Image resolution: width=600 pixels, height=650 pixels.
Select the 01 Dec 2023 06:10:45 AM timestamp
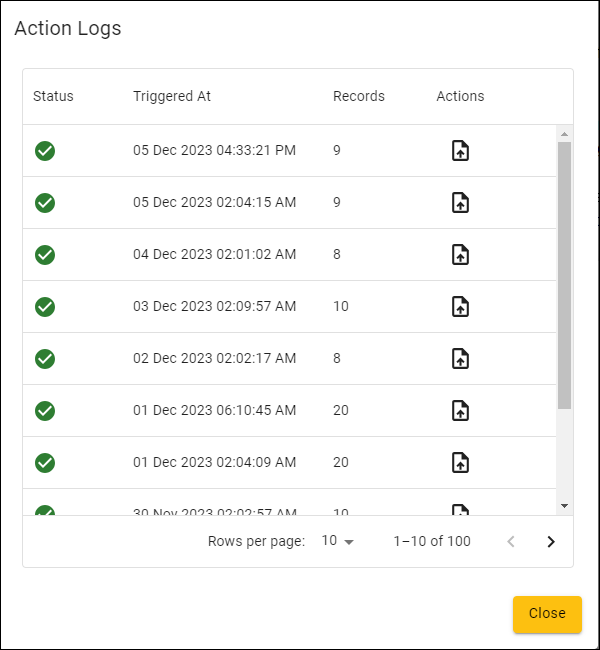[x=214, y=410]
